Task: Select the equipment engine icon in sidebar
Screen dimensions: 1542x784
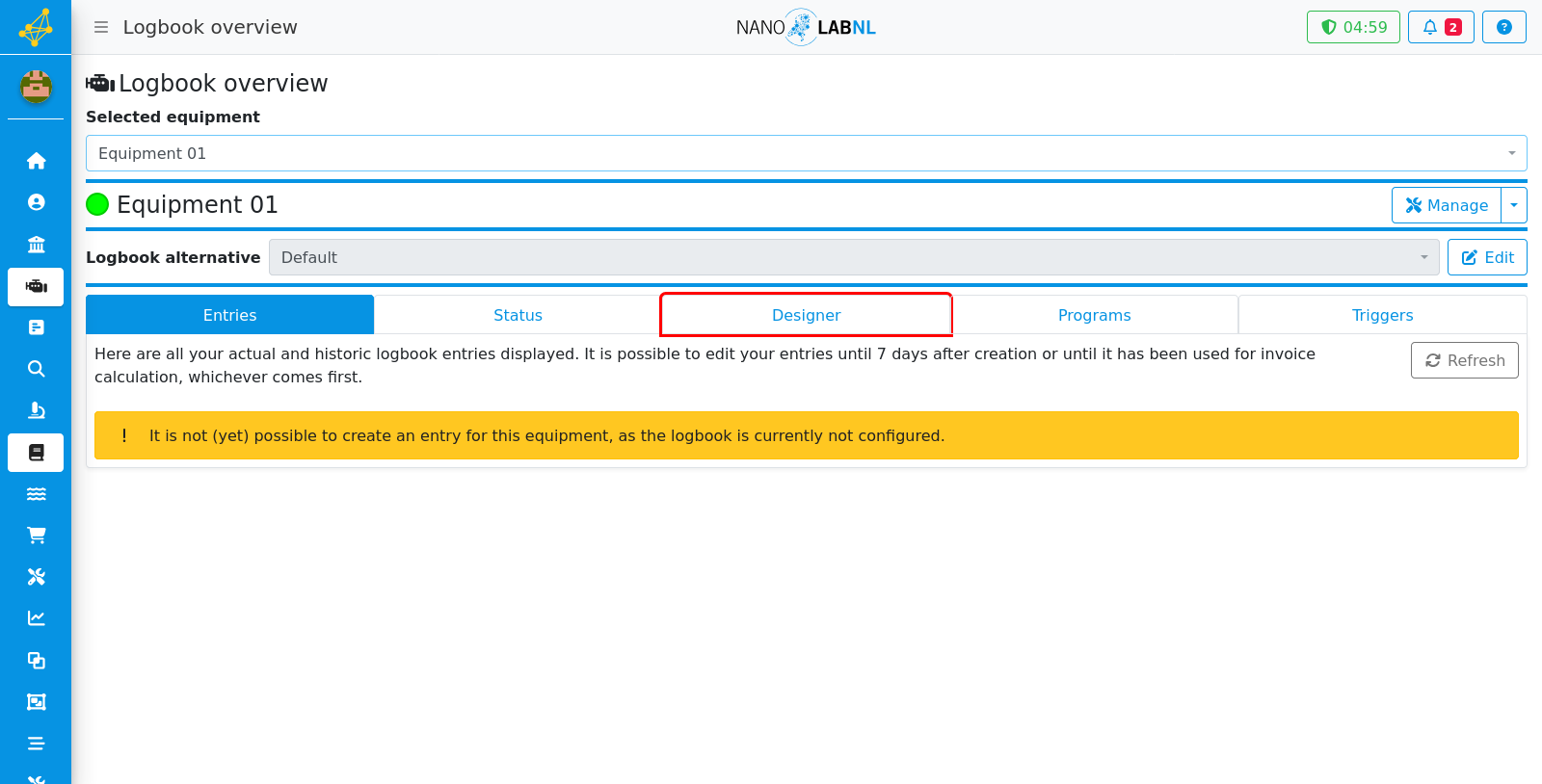Action: tap(36, 287)
